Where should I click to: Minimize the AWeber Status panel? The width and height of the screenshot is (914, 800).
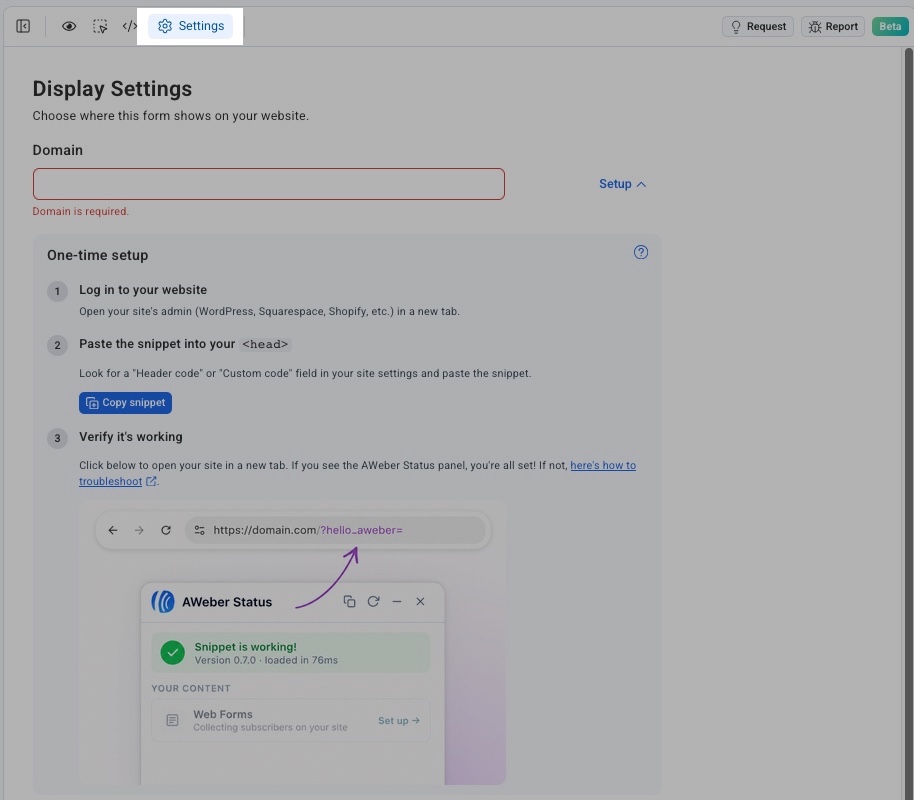[x=397, y=601]
